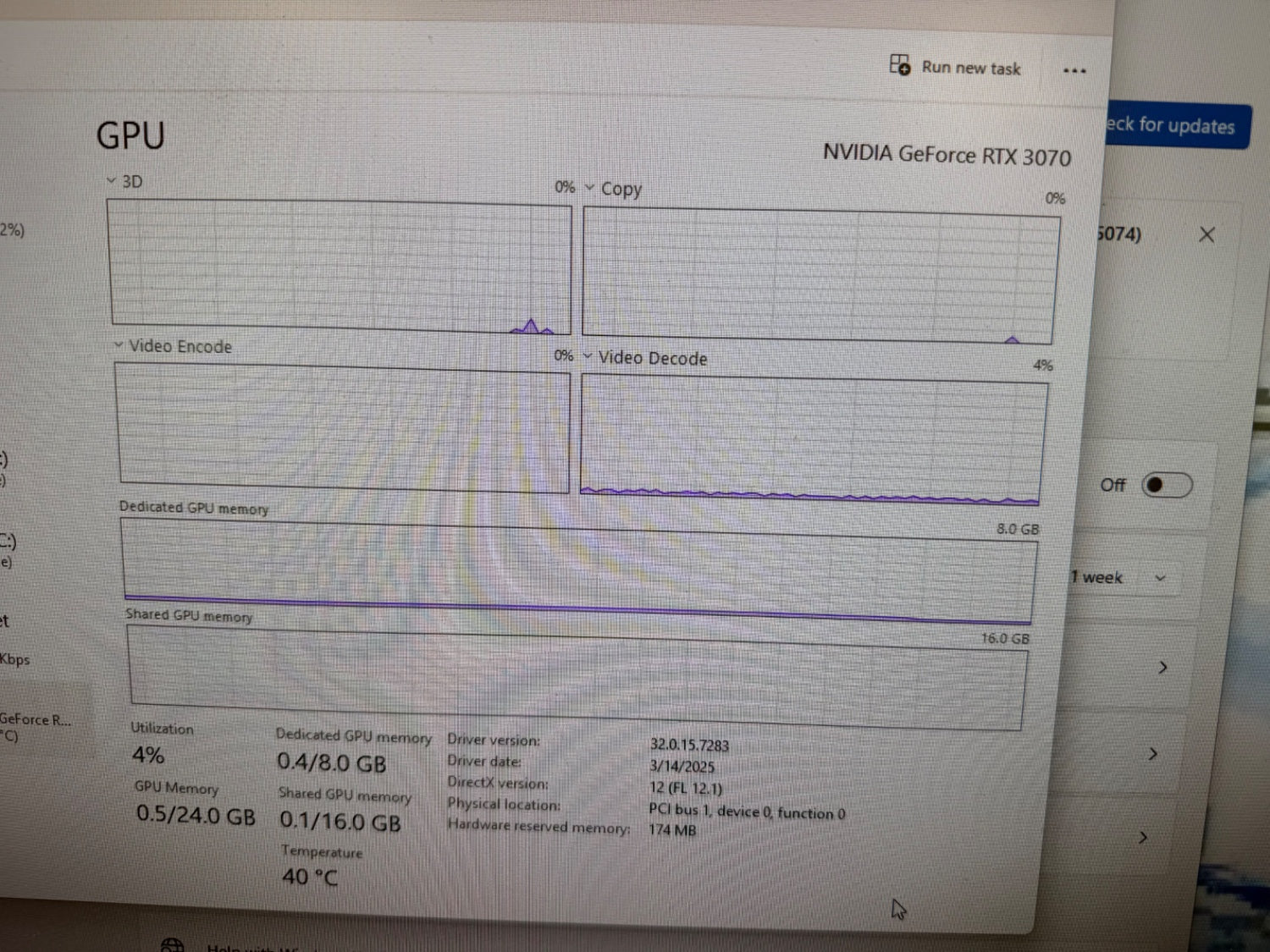This screenshot has width=1270, height=952.
Task: Click the 3D engine utilization graph
Action: click(x=340, y=267)
